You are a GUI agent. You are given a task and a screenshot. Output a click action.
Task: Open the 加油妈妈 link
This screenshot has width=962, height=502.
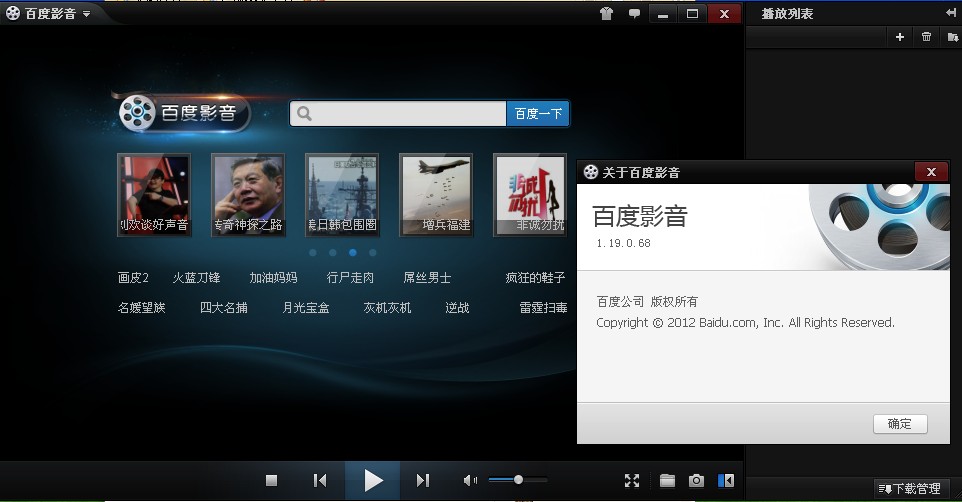tap(273, 278)
